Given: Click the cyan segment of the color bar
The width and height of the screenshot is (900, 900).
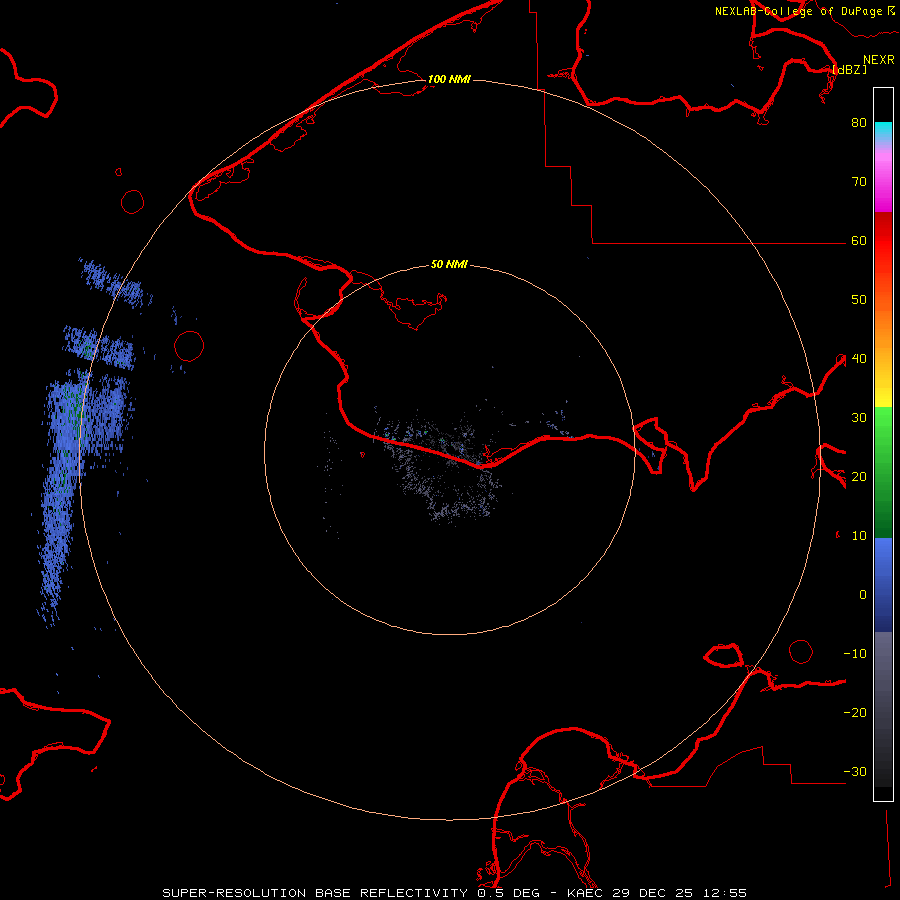Looking at the screenshot, I should [883, 132].
